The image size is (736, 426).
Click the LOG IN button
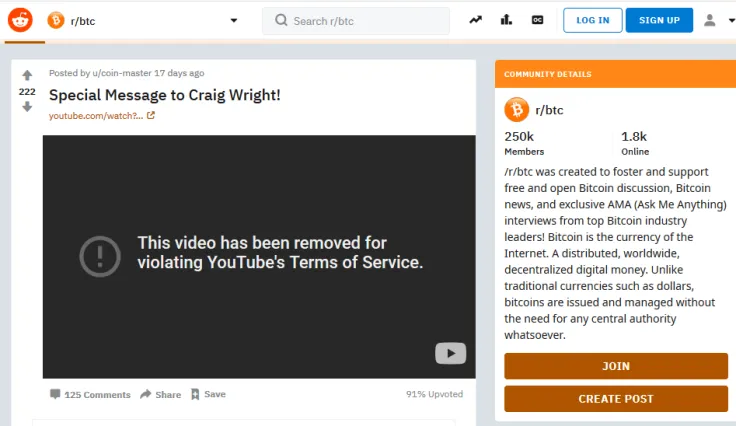click(x=592, y=20)
